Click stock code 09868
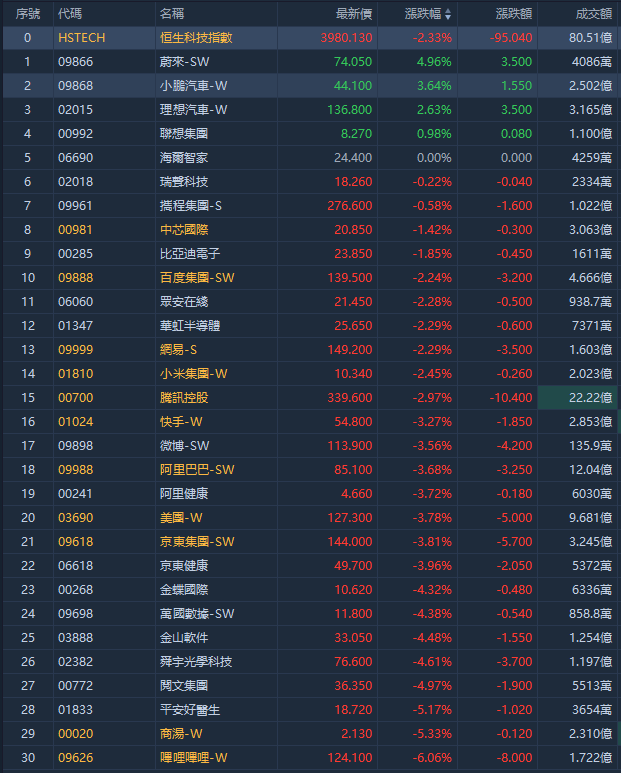The image size is (621, 773). click(x=75, y=86)
